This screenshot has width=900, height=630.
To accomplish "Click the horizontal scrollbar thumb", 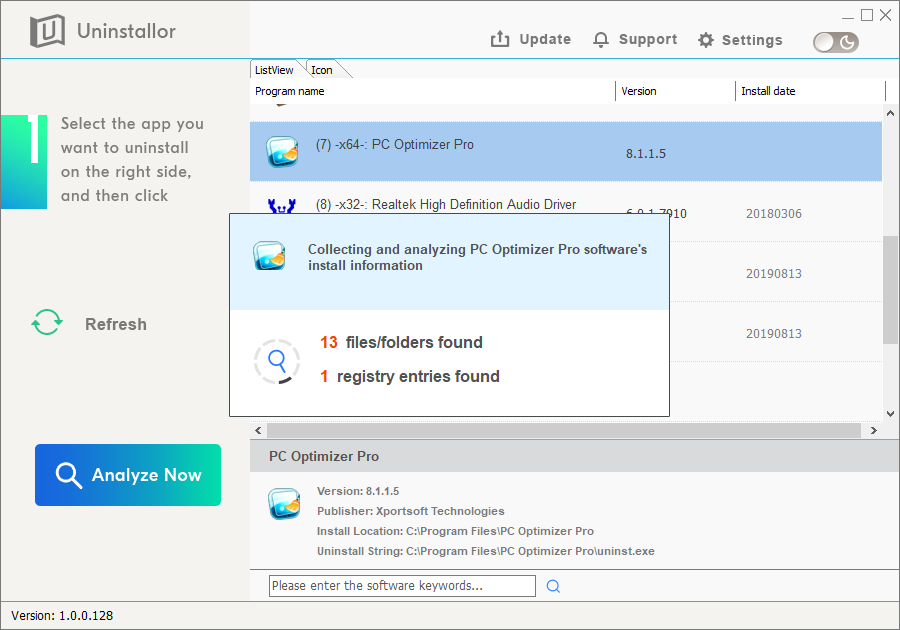I will click(564, 430).
